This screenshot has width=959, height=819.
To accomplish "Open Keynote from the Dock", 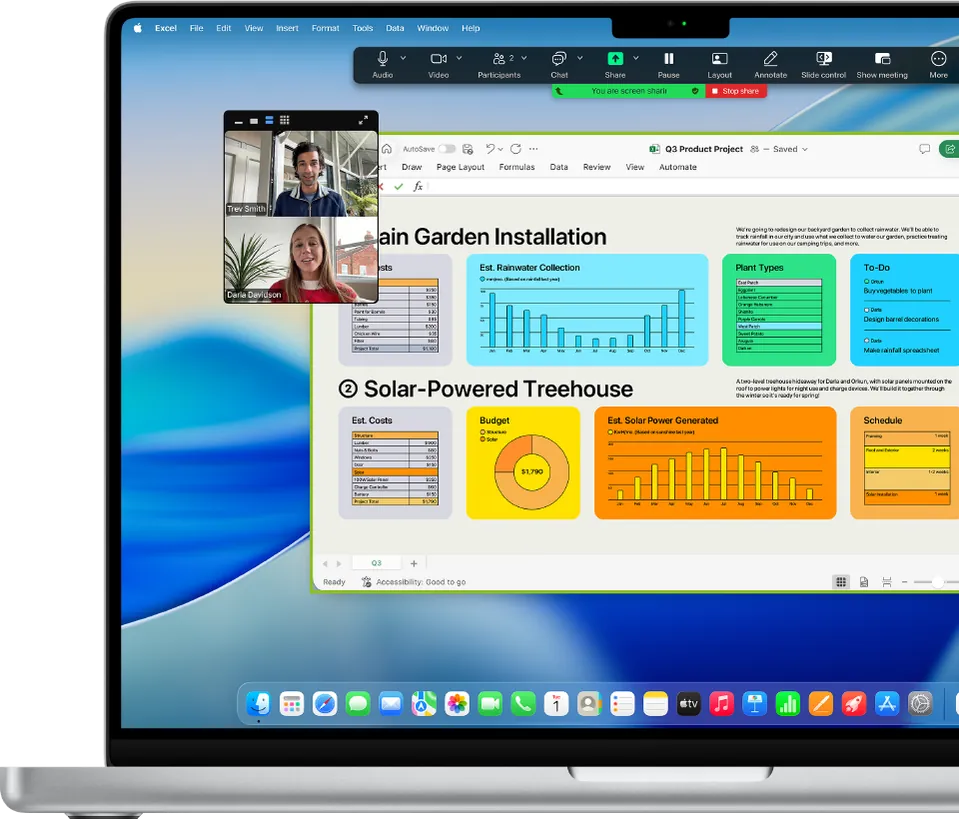I will (755, 704).
